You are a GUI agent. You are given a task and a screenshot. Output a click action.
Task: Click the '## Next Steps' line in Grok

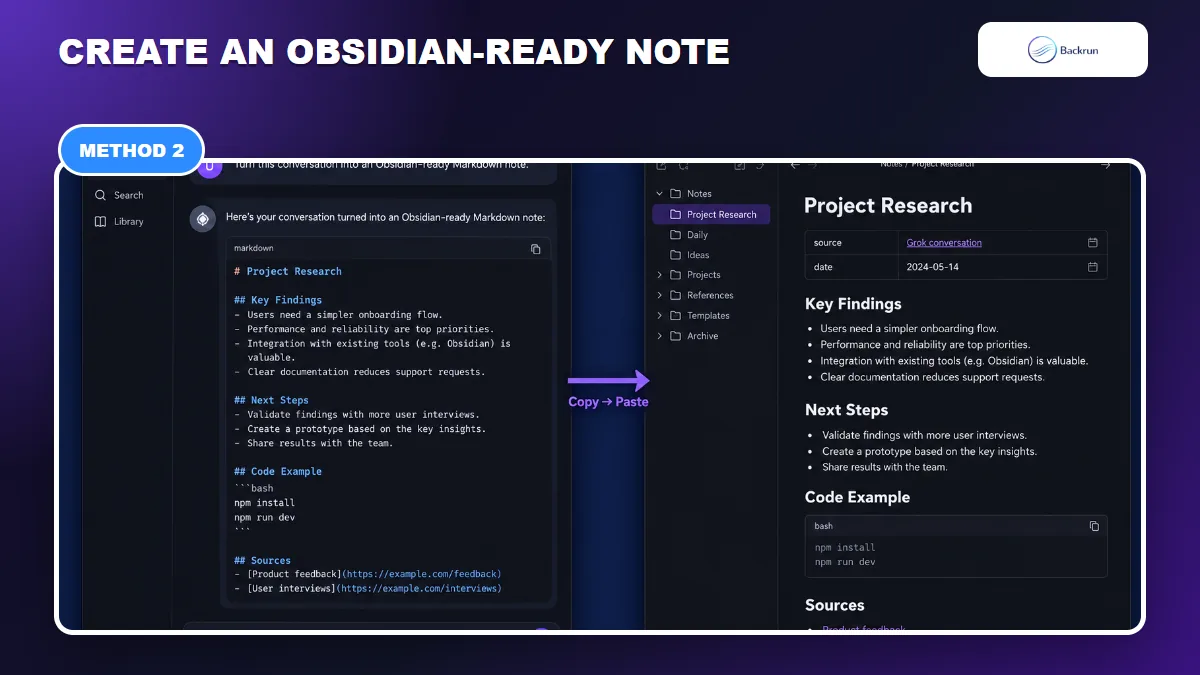pyautogui.click(x=271, y=400)
